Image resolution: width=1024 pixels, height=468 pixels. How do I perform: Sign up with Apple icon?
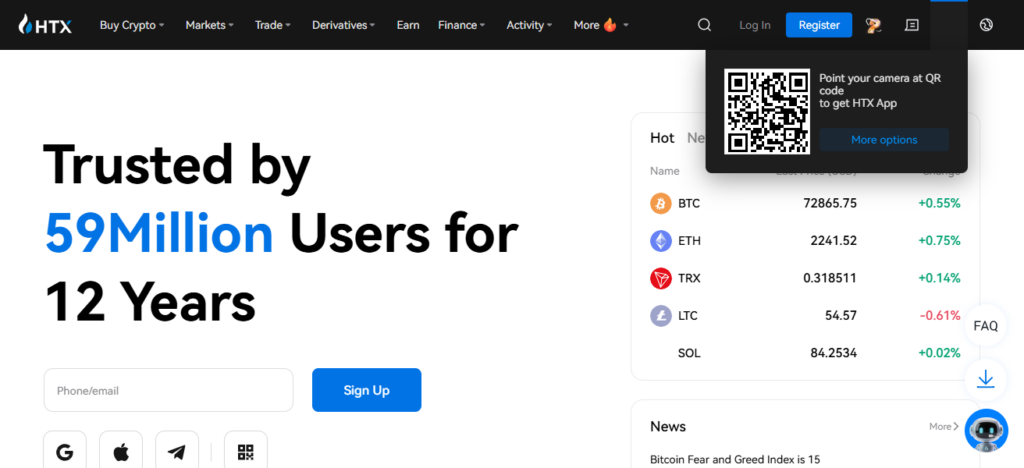click(x=121, y=452)
